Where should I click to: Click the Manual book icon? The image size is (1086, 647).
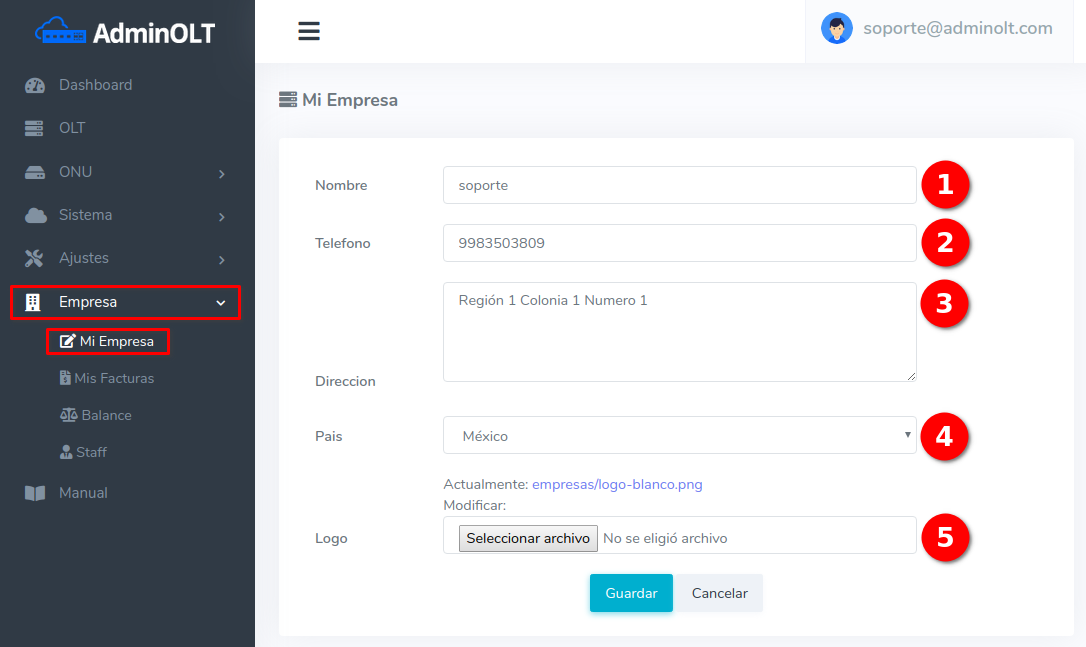(35, 493)
